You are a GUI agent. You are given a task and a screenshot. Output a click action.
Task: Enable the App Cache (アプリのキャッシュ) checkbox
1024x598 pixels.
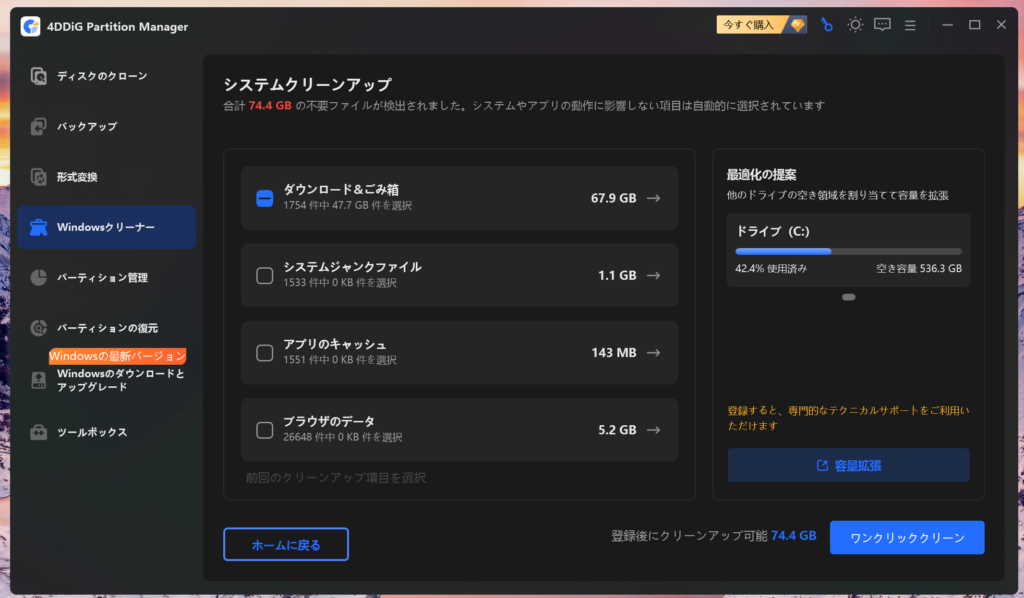264,353
